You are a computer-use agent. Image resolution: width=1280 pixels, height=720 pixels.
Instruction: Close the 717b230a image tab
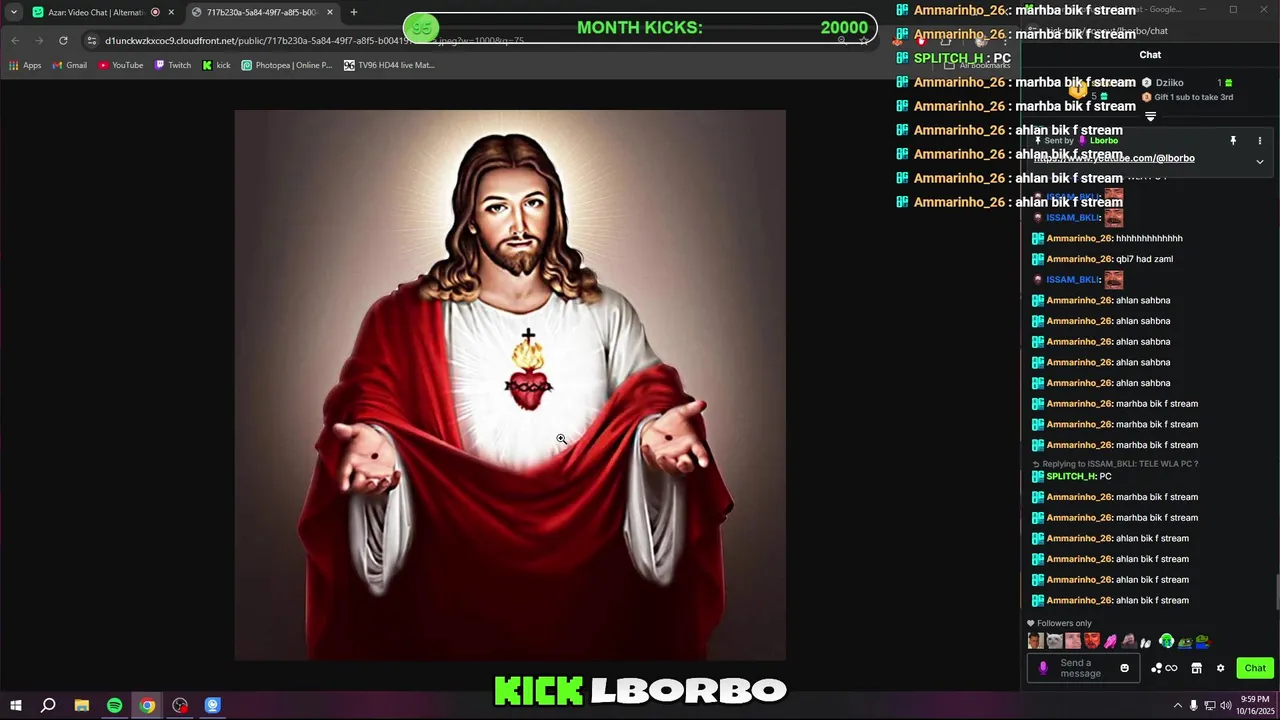click(x=330, y=12)
